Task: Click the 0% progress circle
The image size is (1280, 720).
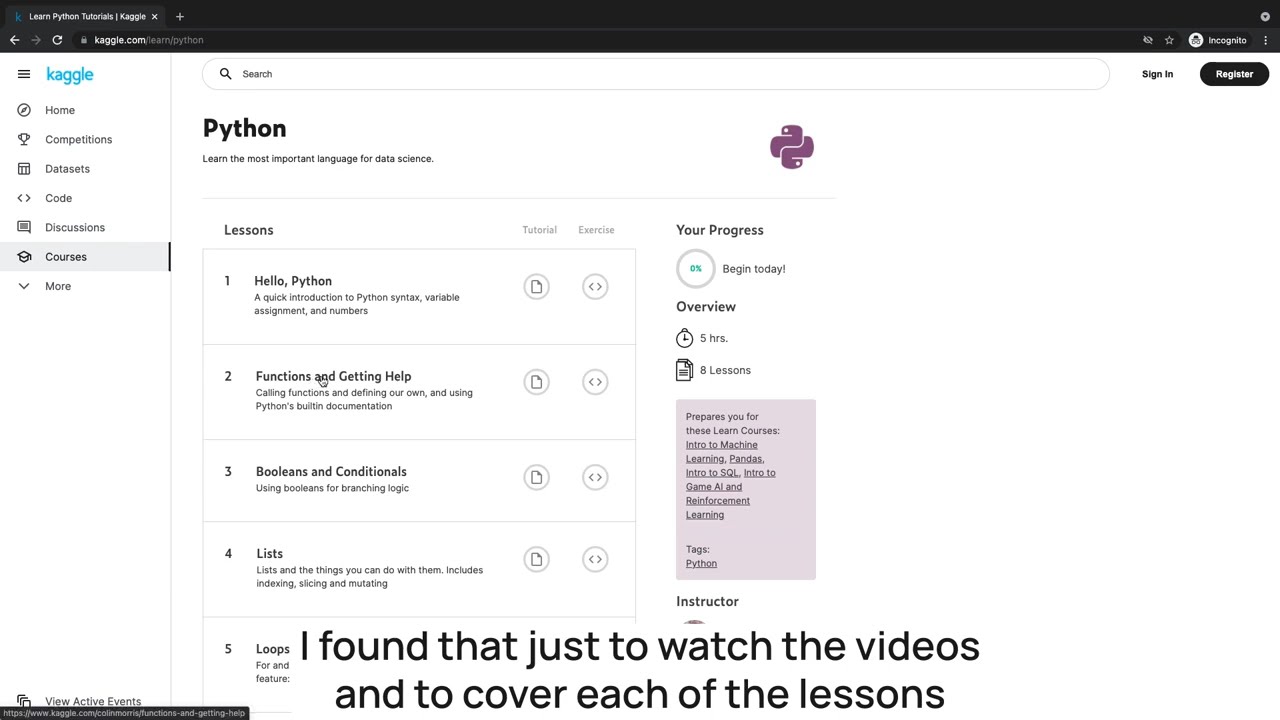Action: [x=695, y=268]
